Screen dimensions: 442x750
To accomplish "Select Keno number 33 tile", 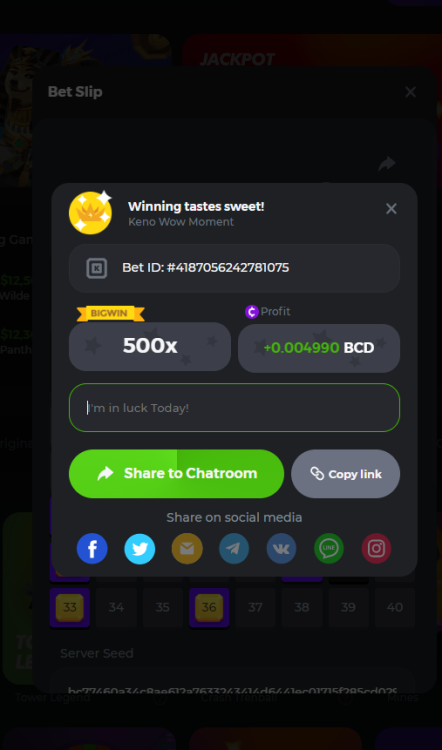I will pos(70,607).
